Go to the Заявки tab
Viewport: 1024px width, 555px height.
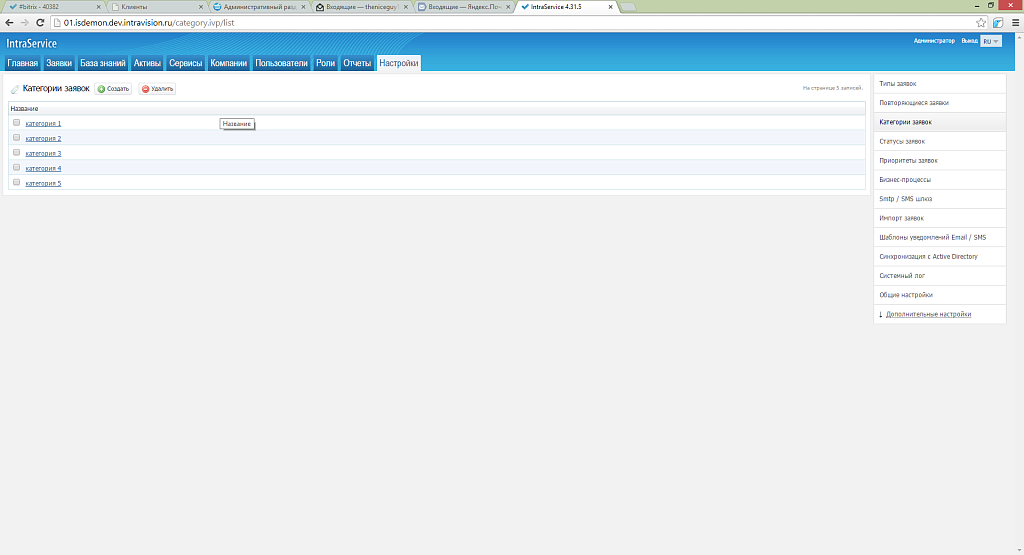(59, 63)
